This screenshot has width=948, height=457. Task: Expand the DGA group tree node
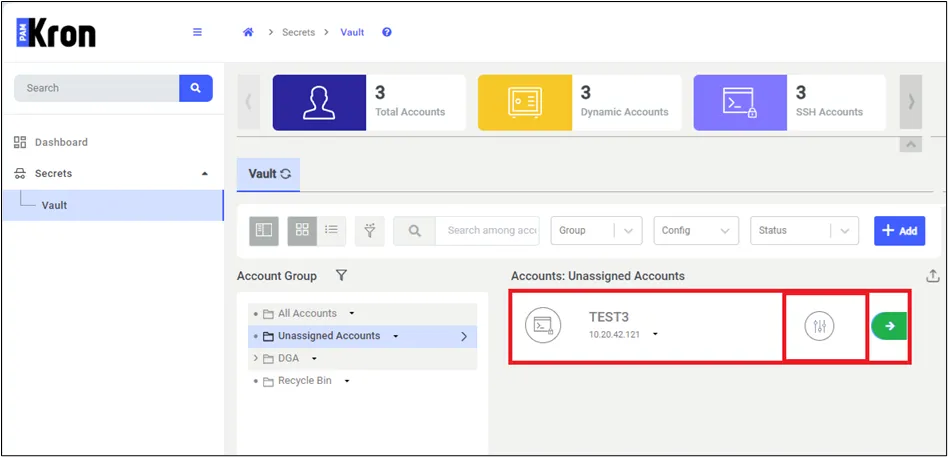(x=255, y=358)
